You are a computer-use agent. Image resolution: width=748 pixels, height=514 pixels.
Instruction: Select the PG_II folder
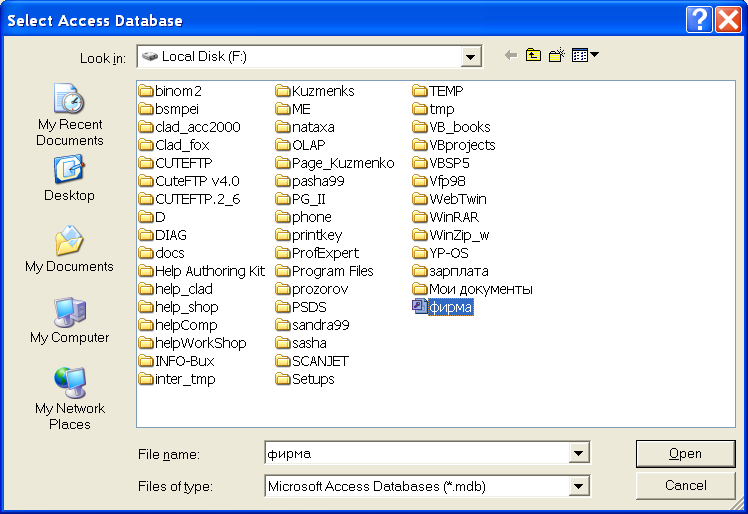click(301, 199)
